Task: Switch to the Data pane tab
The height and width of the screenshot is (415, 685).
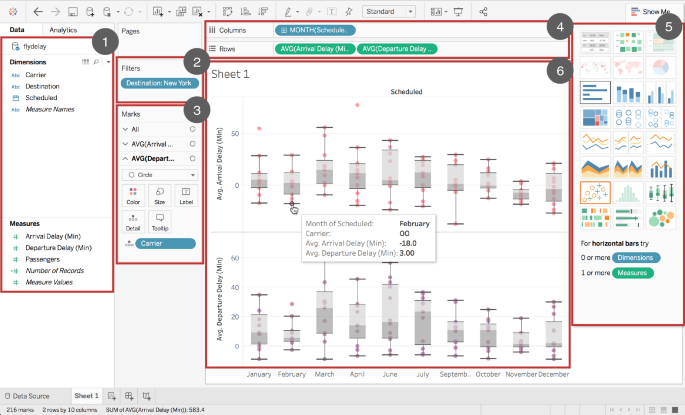Action: (17, 30)
